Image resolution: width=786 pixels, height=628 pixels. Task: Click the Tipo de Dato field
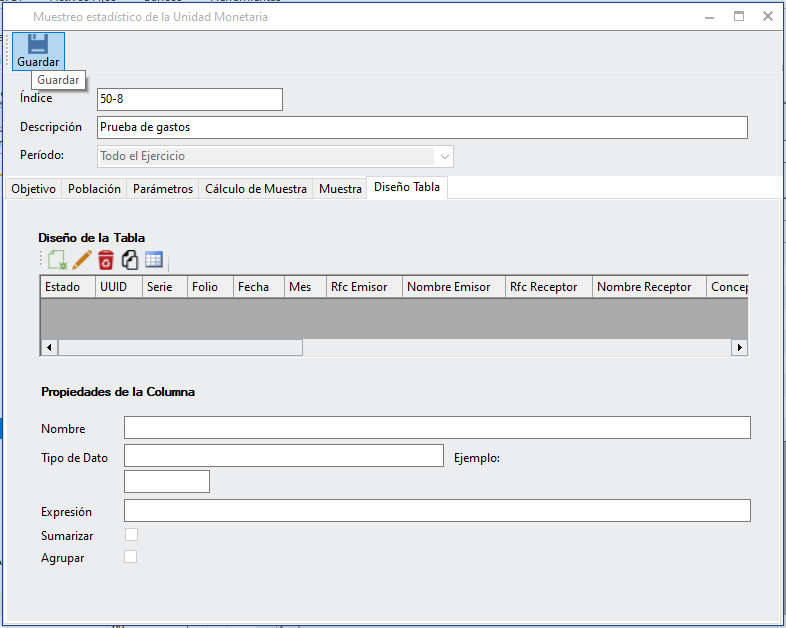click(283, 456)
